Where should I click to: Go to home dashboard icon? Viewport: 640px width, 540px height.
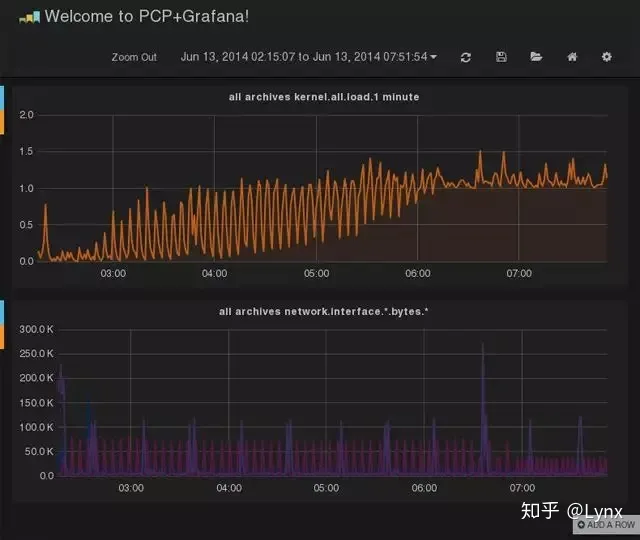pos(572,57)
